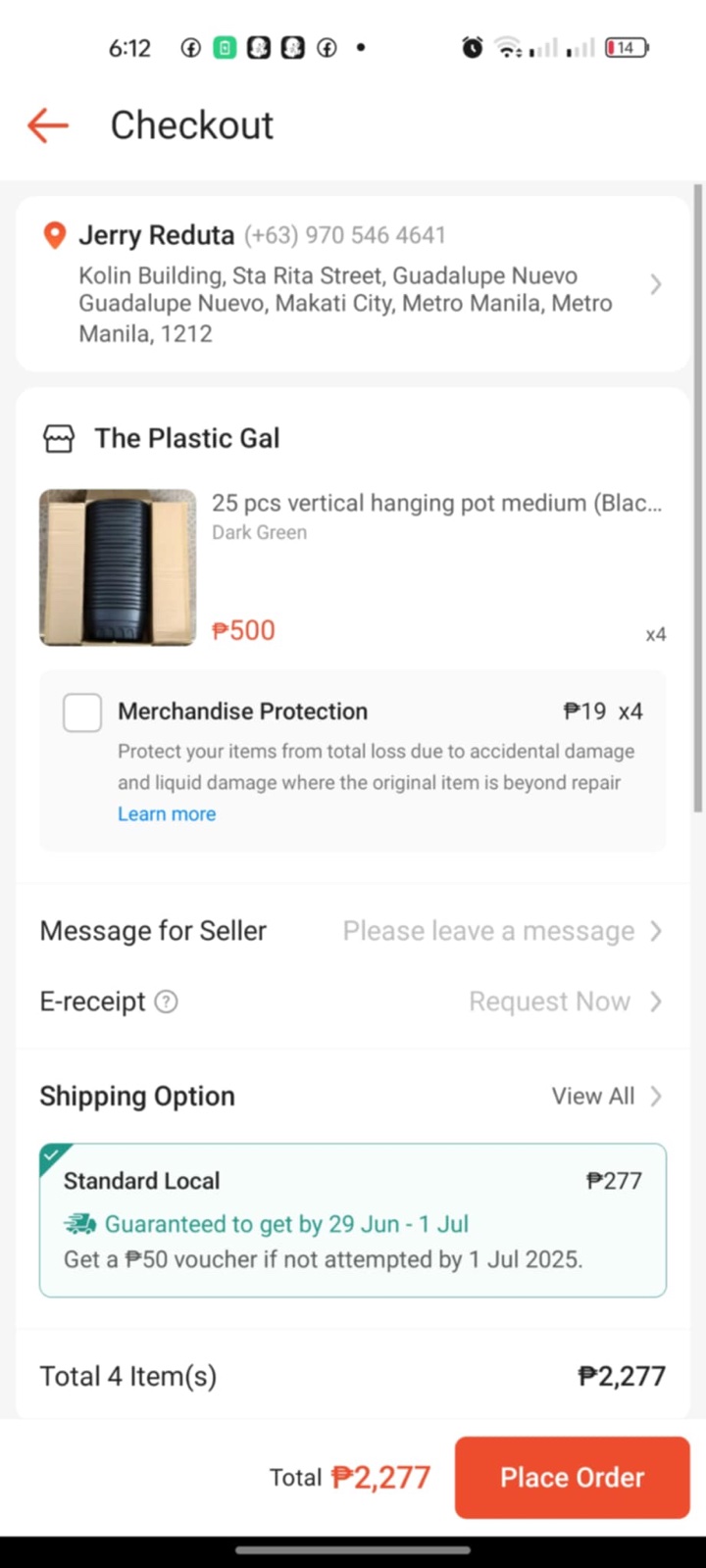This screenshot has height=1568, width=706.
Task: Select the Standard Local shipping option
Action: [x=353, y=1219]
